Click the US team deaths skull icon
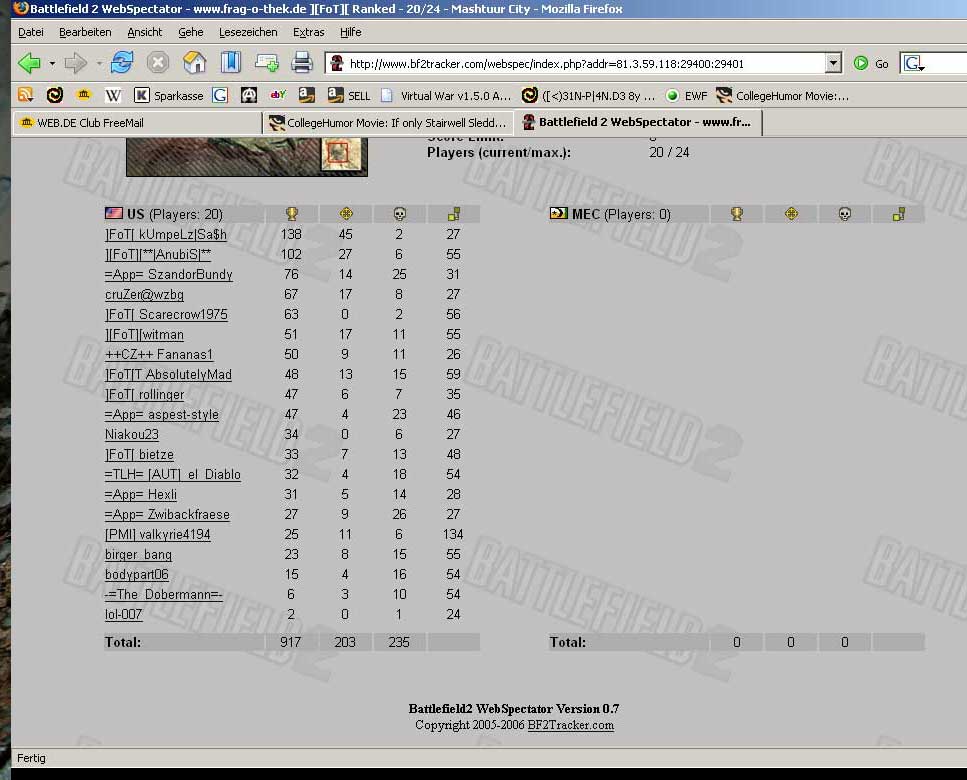 (x=400, y=214)
